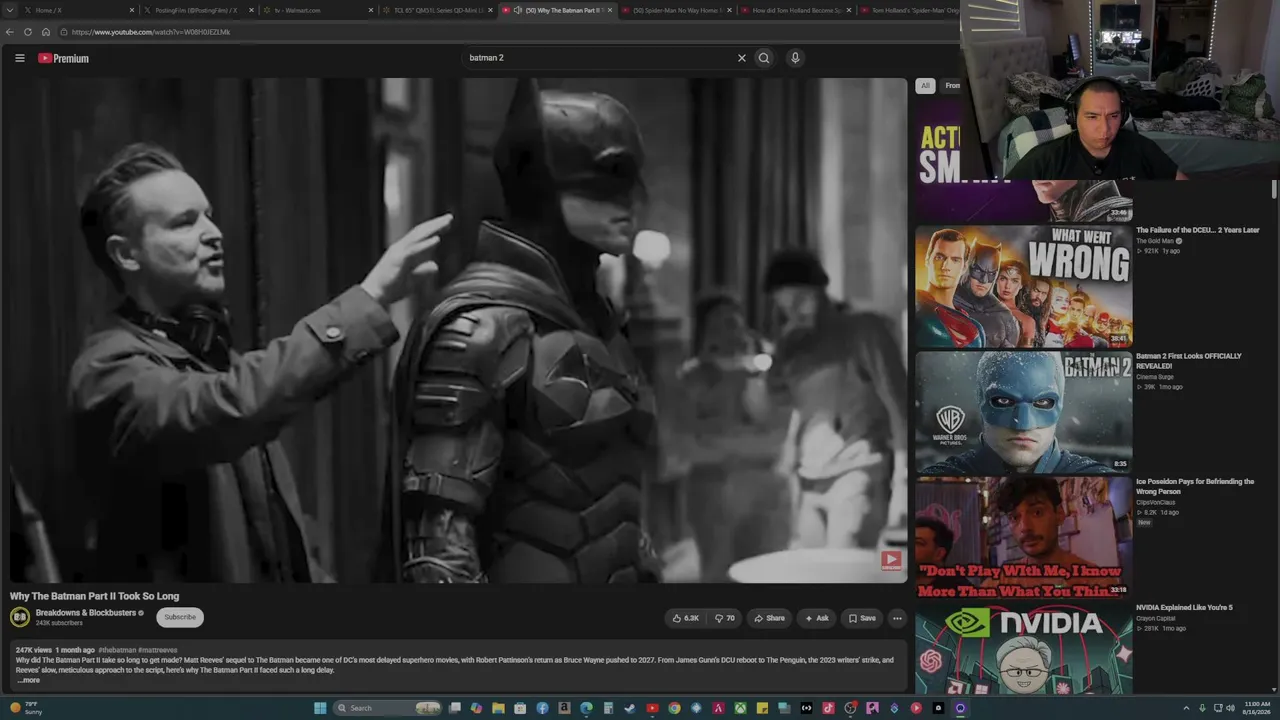Mute the Batman tab via speaker icon

click(x=517, y=10)
